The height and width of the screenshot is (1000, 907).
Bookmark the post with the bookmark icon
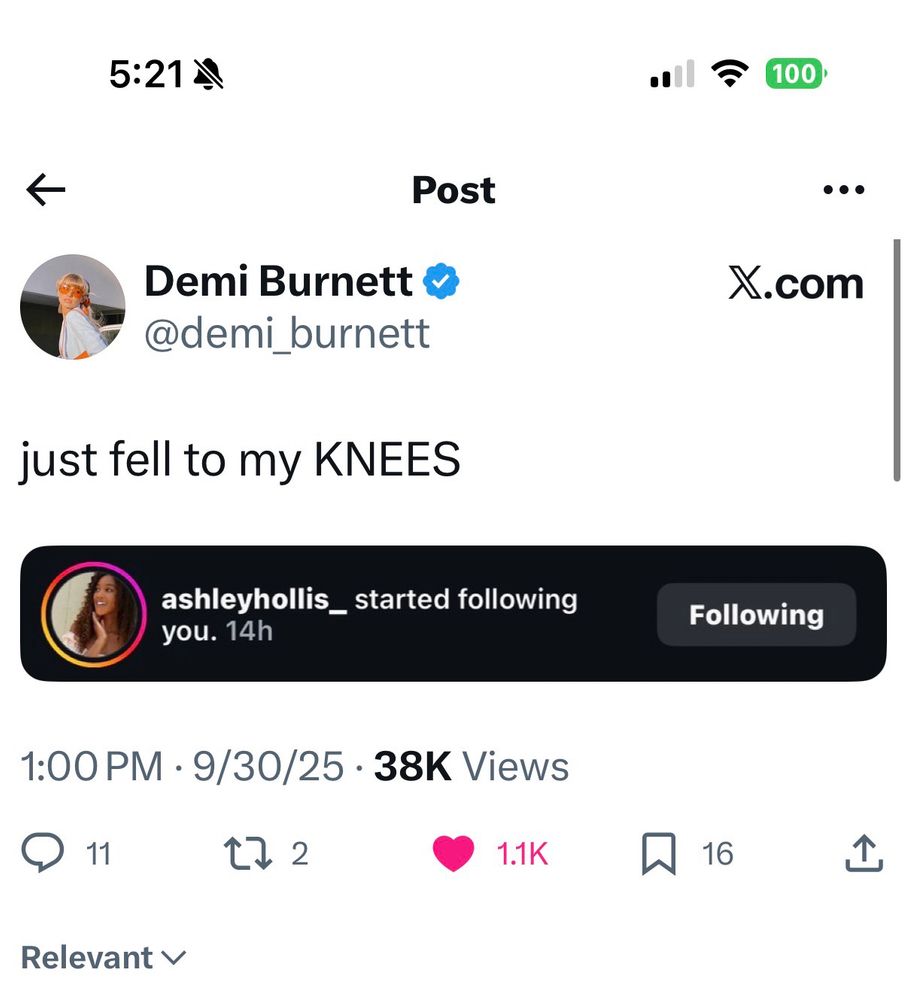[657, 855]
